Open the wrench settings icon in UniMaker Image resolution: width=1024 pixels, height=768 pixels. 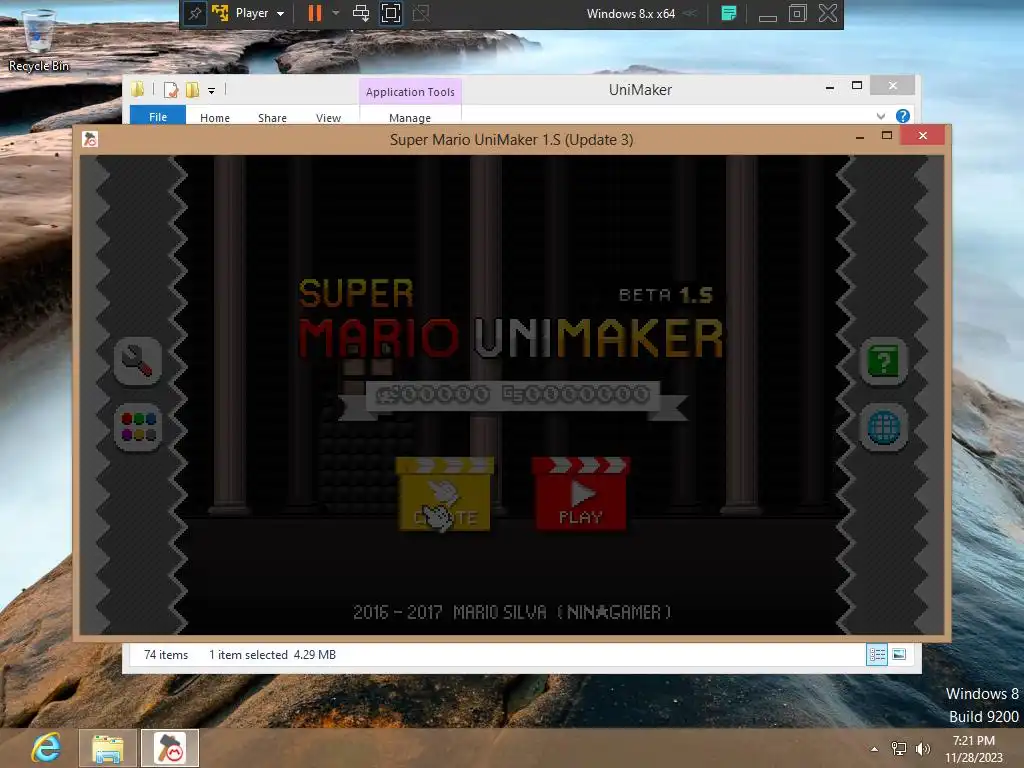[138, 360]
